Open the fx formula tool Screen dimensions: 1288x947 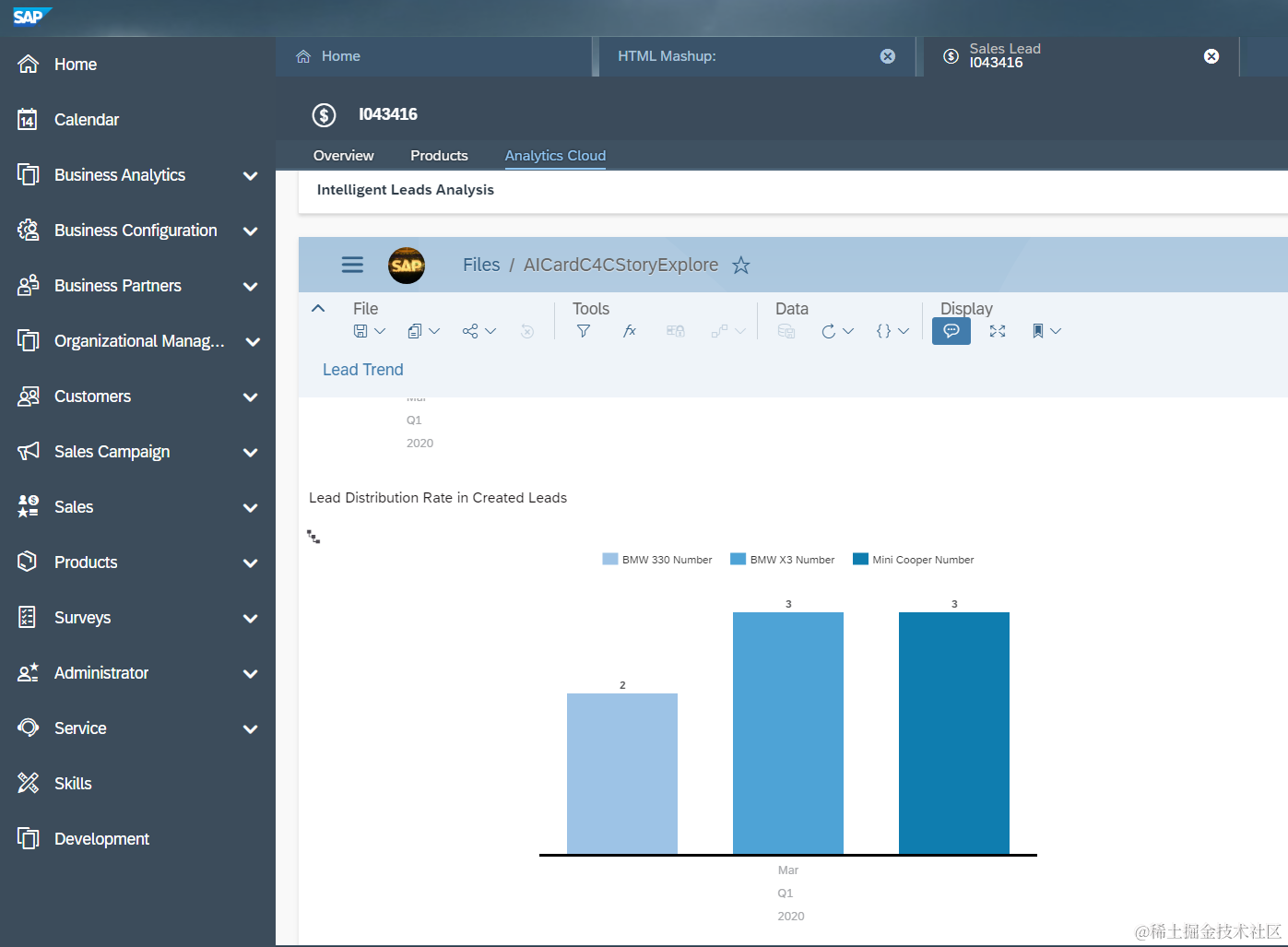(630, 331)
